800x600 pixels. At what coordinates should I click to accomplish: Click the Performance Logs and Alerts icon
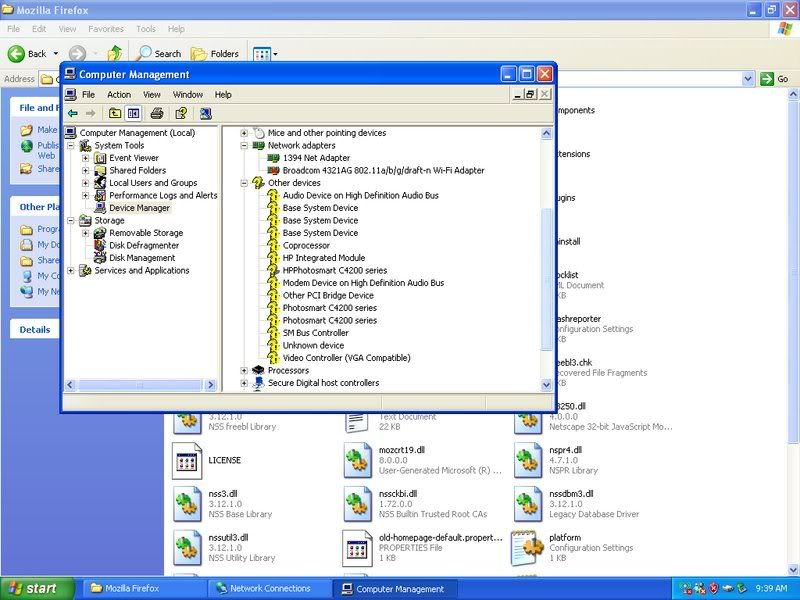click(x=100, y=195)
